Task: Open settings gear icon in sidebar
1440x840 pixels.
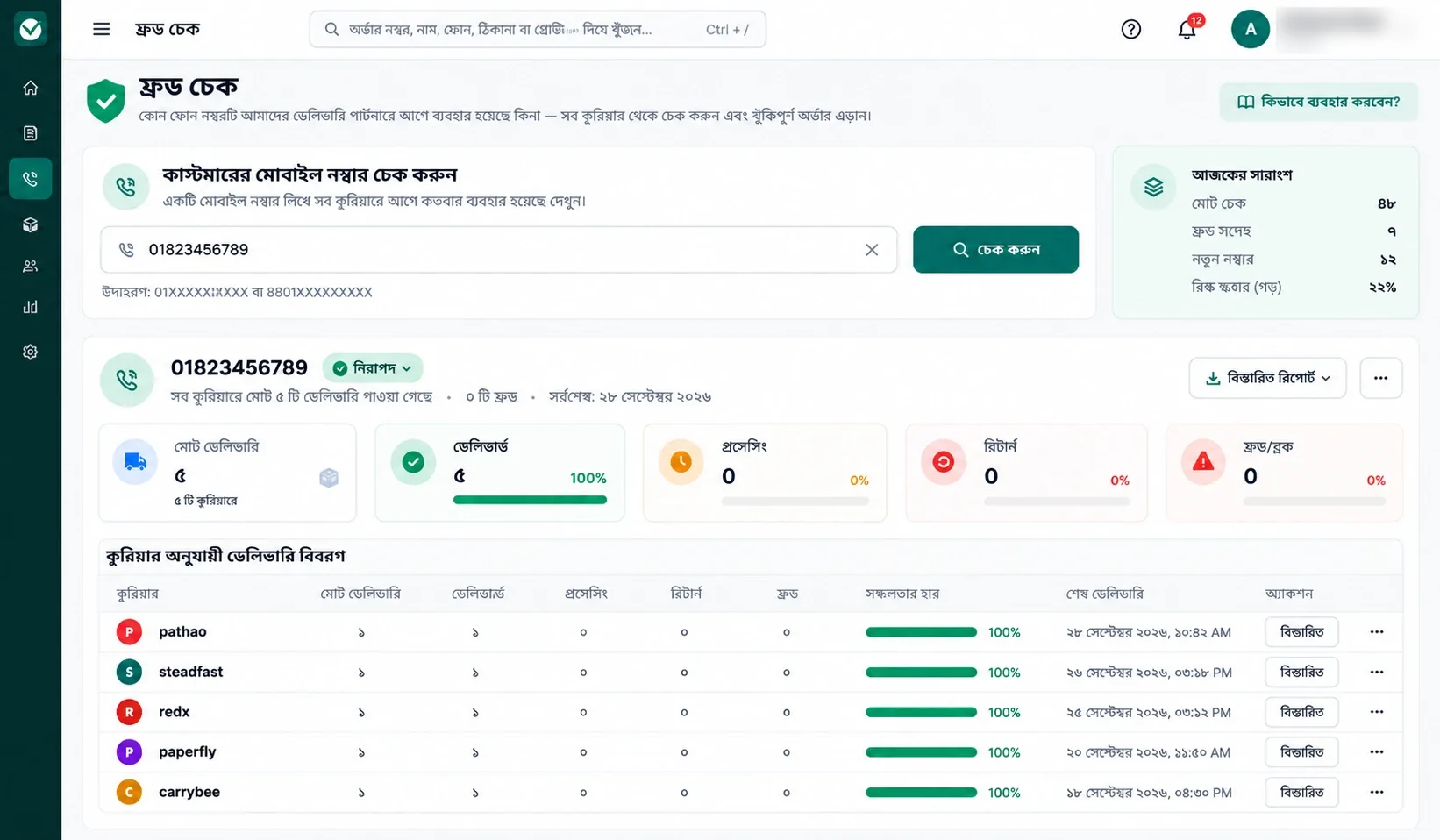Action: click(31, 352)
